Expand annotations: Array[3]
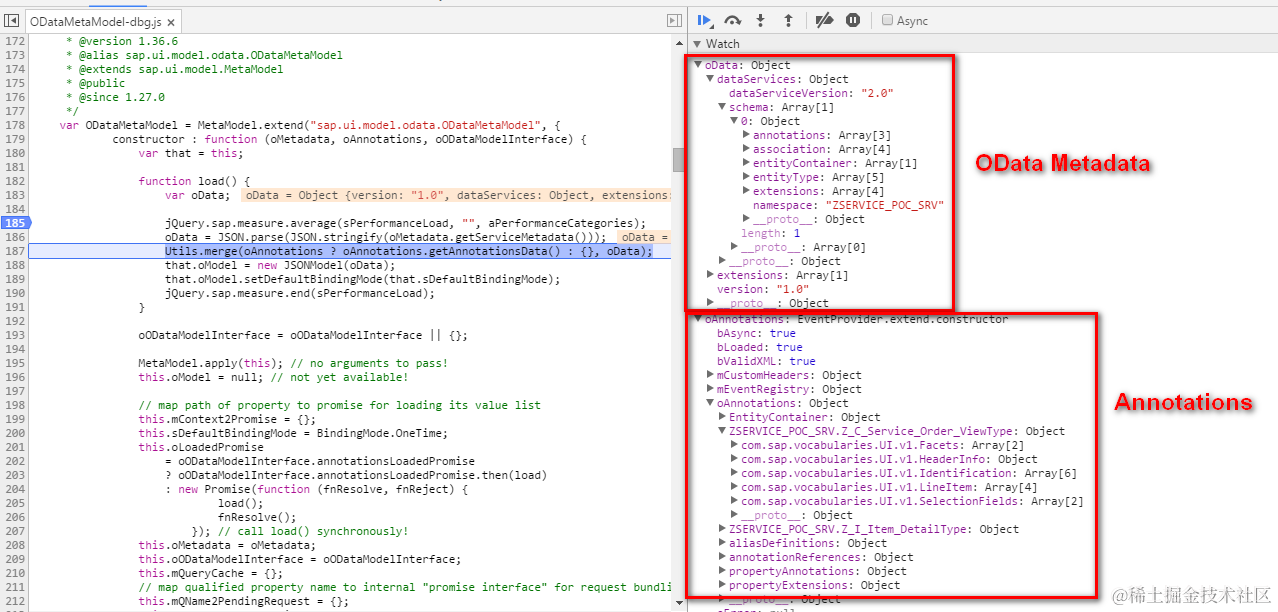This screenshot has height=612, width=1278. [746, 135]
